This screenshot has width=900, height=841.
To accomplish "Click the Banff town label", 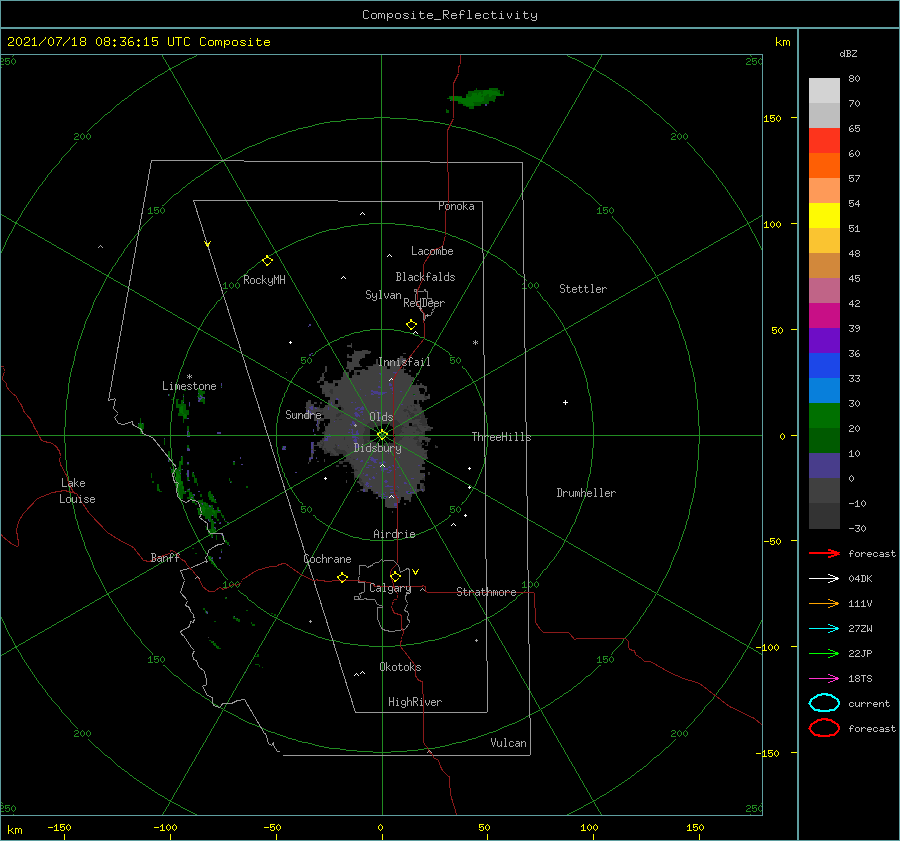I will tap(165, 557).
